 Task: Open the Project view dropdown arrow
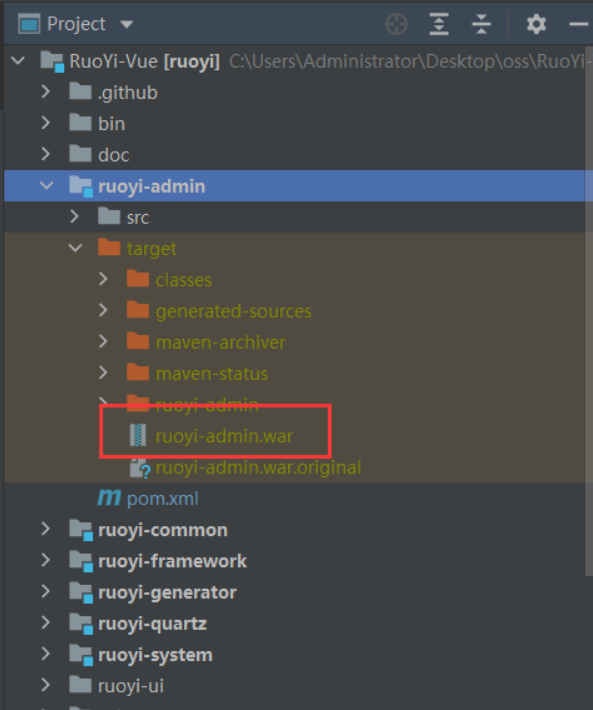(x=127, y=24)
